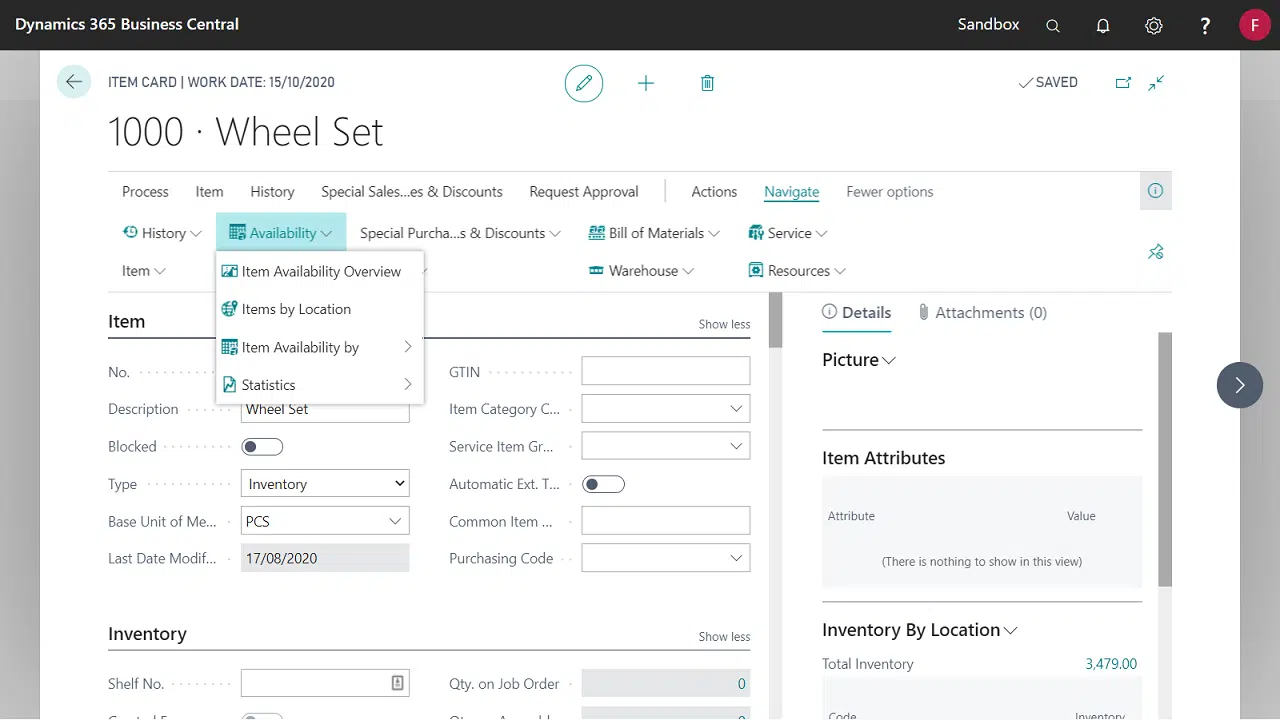Open the settings gear in the top bar

(x=1154, y=26)
